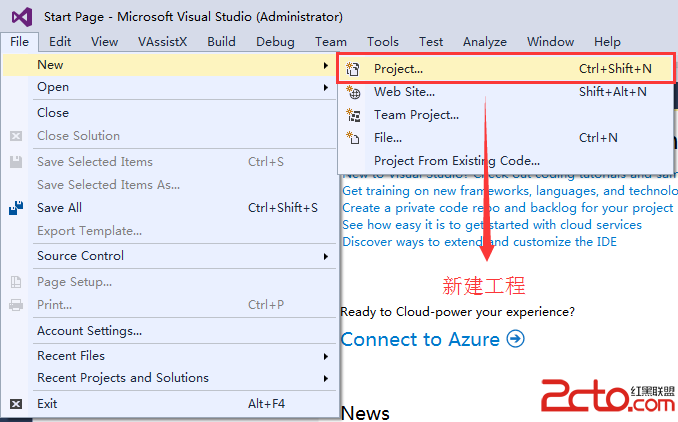Open the Analyze menu
678x422 pixels.
click(x=485, y=42)
